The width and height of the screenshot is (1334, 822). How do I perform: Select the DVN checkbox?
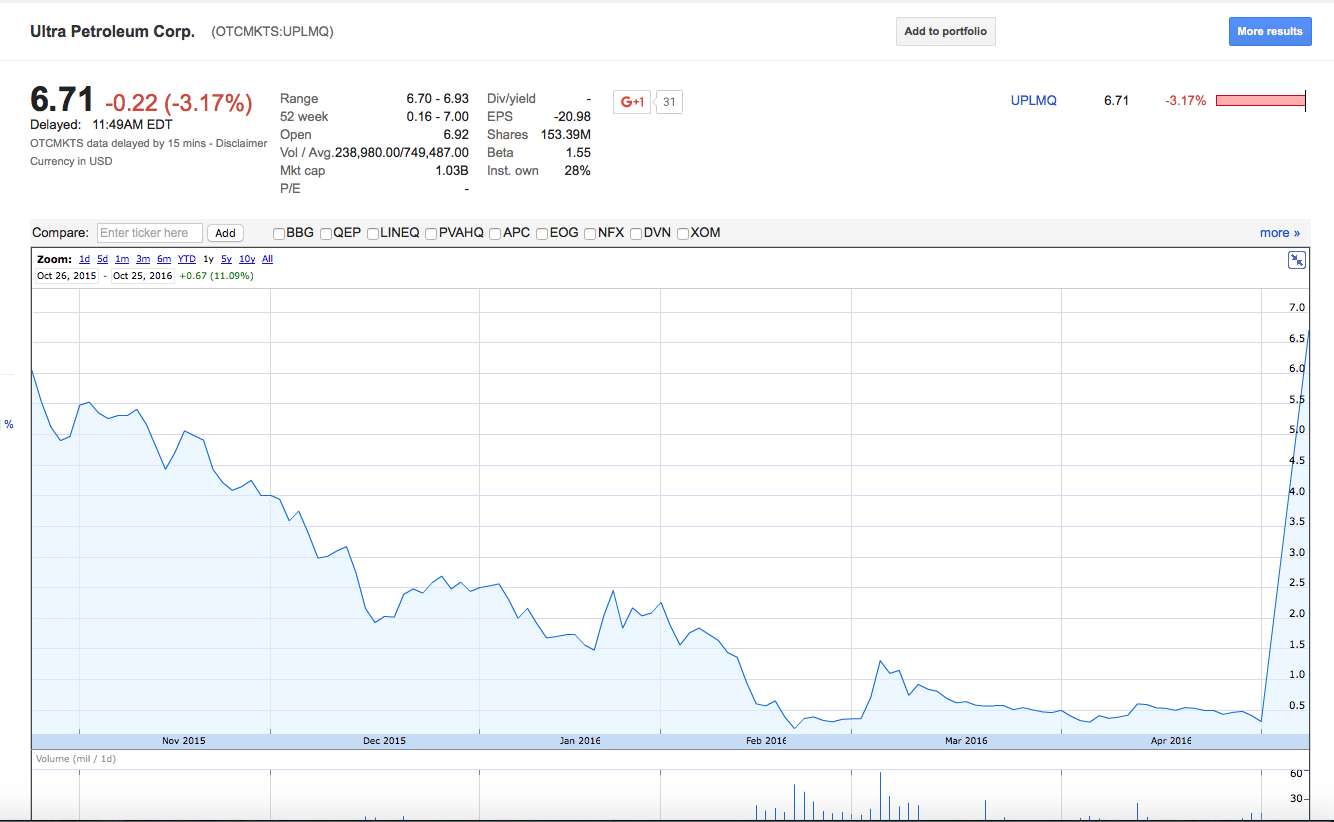(636, 233)
